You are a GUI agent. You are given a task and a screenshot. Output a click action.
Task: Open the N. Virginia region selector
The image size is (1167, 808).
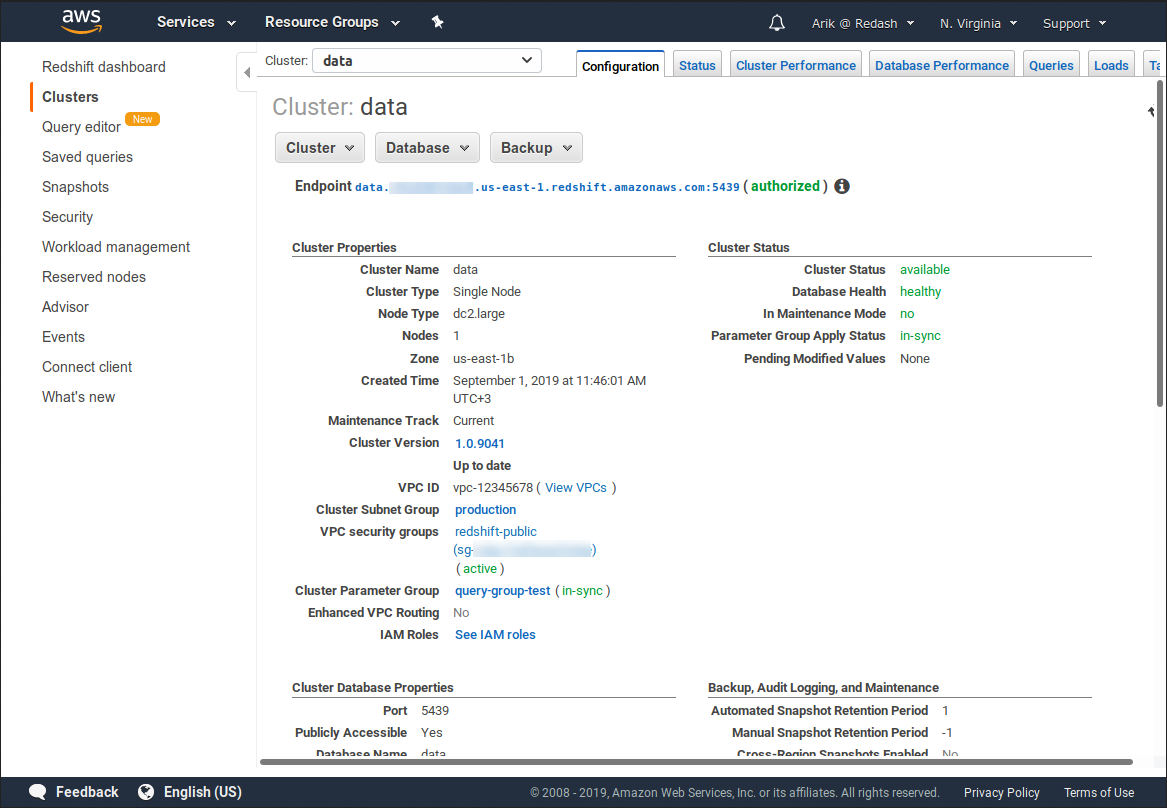(x=978, y=23)
